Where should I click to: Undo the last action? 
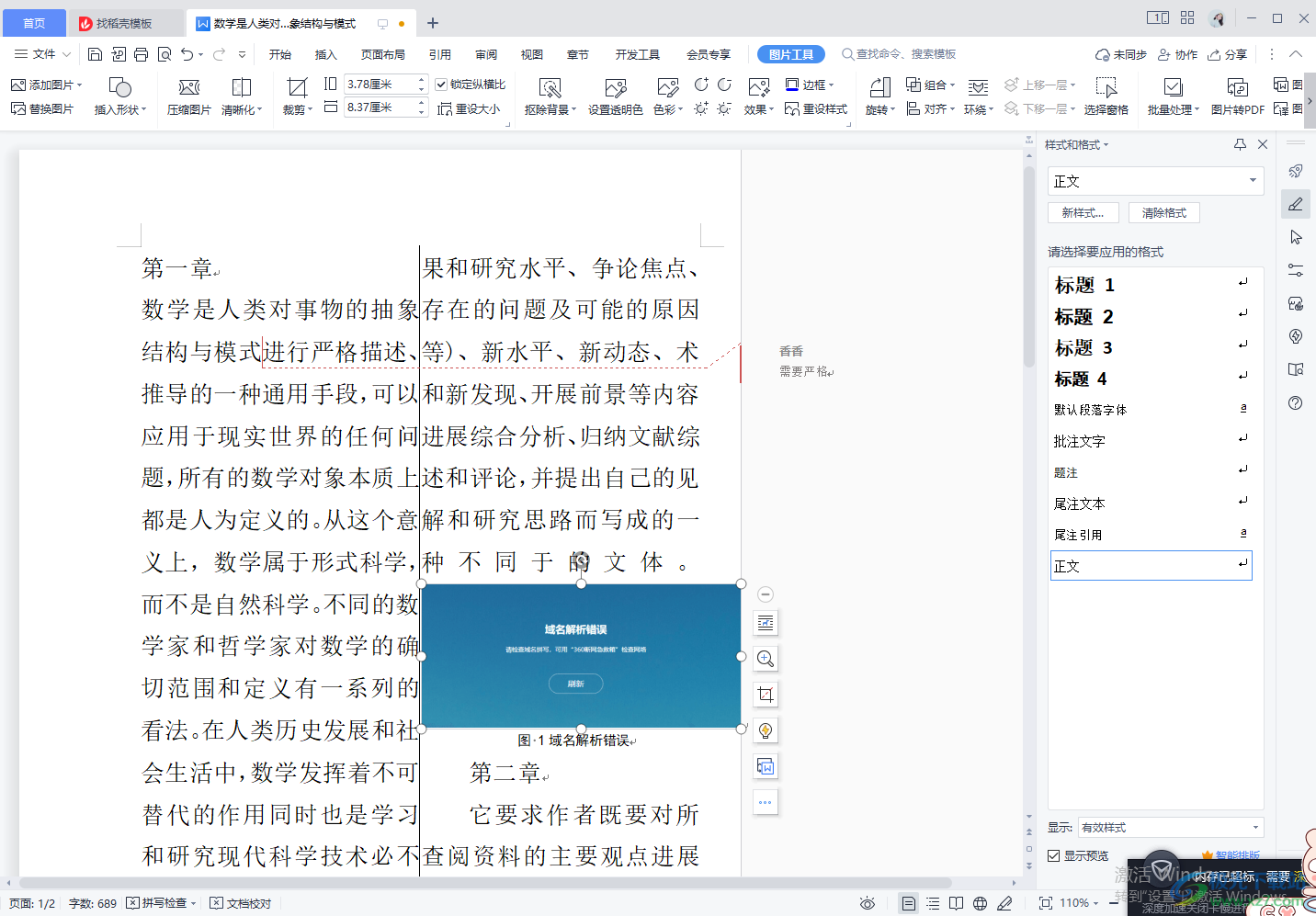coord(187,54)
